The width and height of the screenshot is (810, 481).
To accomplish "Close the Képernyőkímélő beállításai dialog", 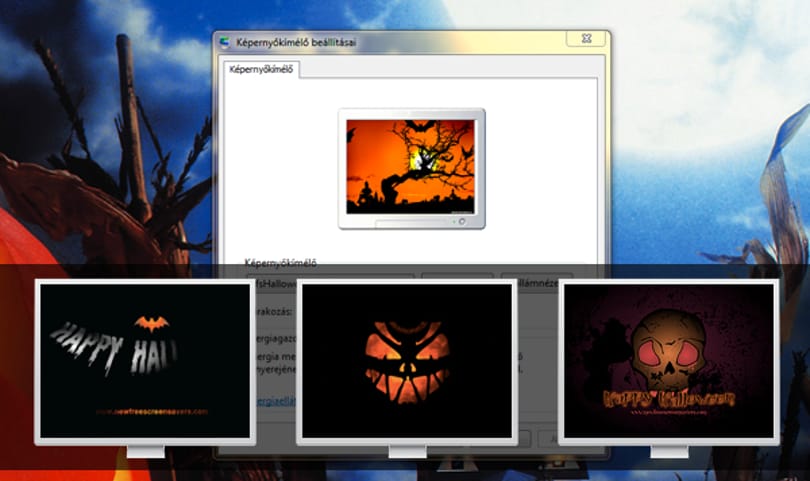I will click(586, 38).
